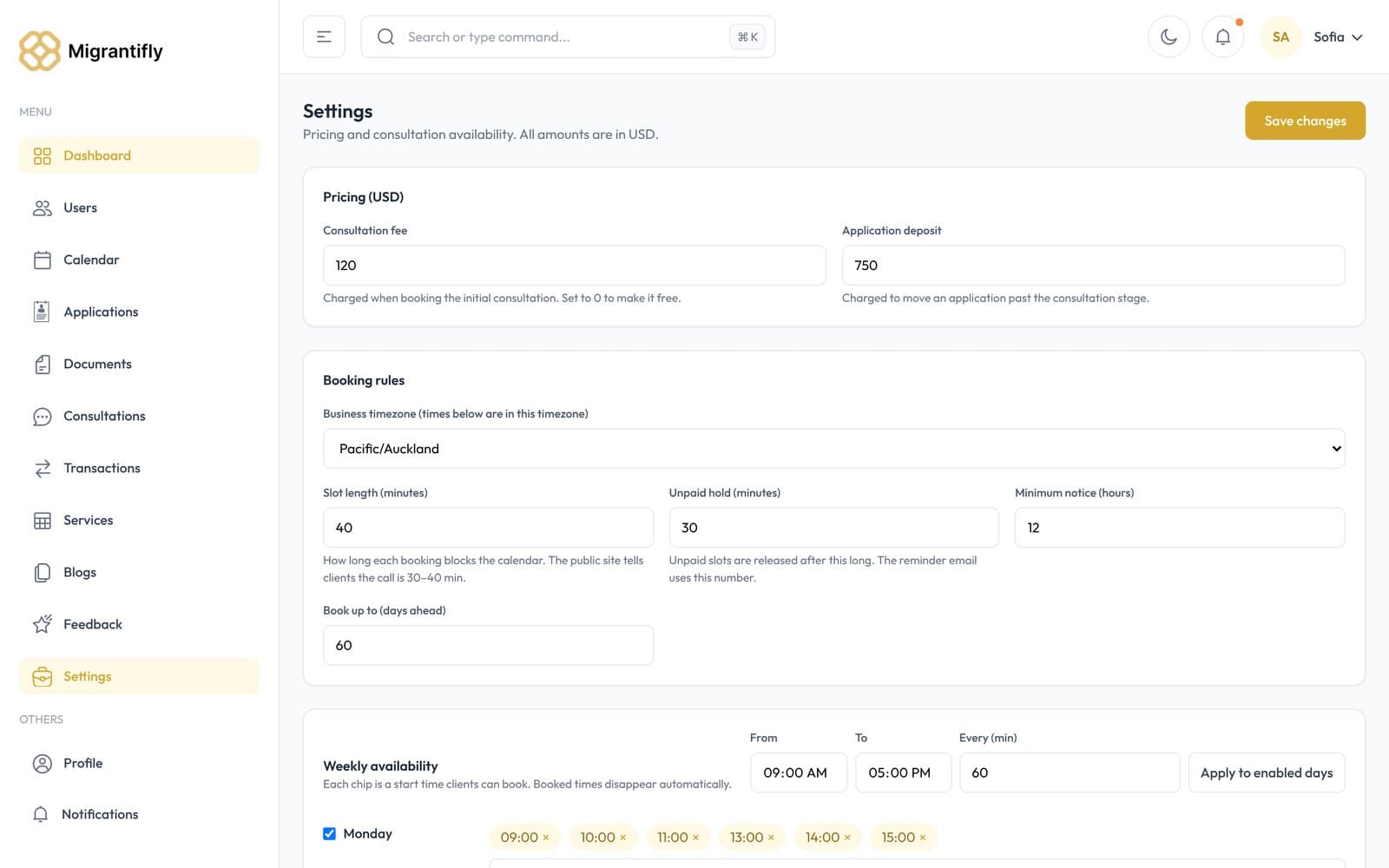Go to Notifications in the sidebar
Screen dimensions: 1389x868
pyautogui.click(x=139, y=814)
